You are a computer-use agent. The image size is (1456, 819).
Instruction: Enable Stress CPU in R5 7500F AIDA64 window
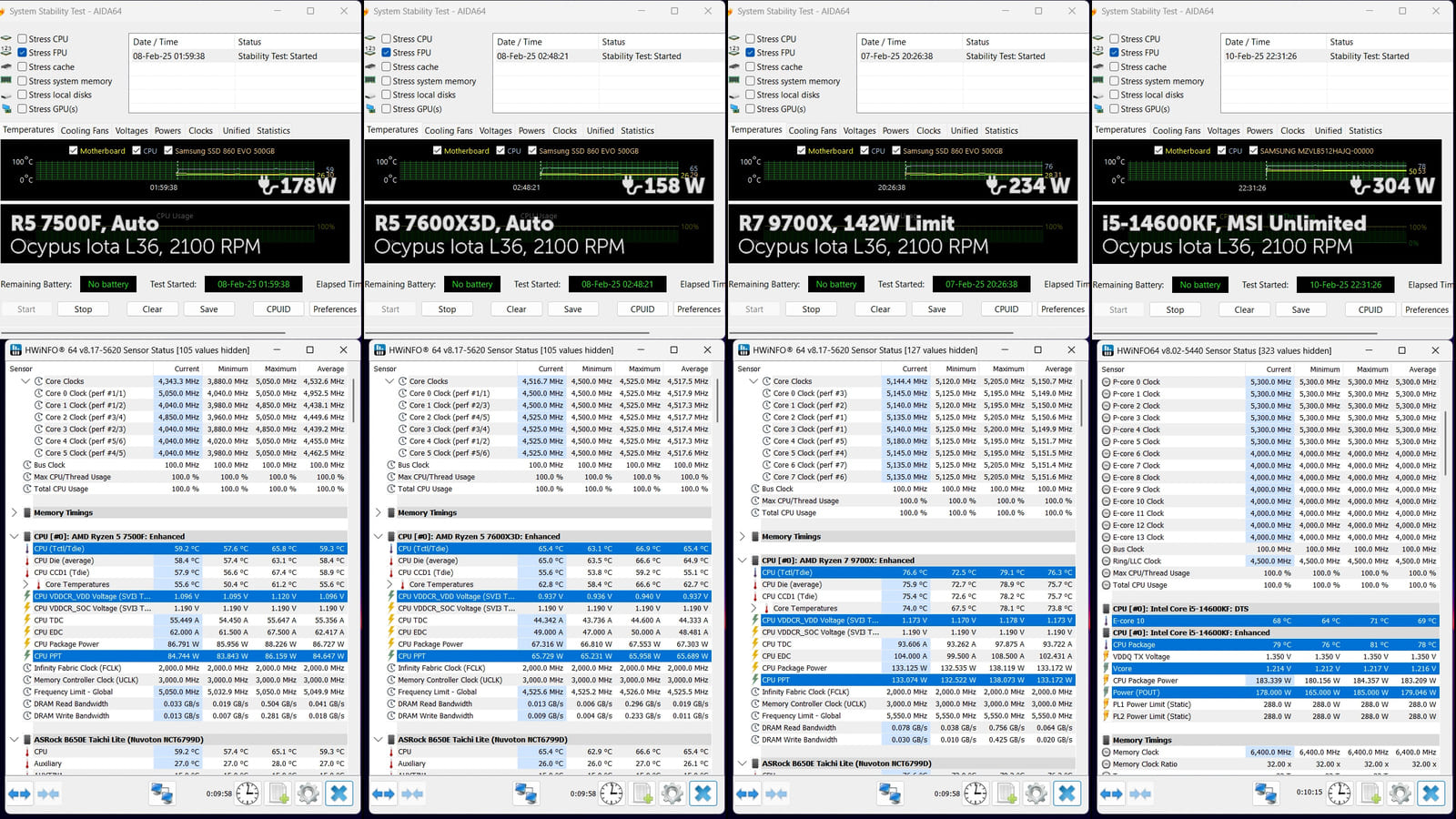(x=22, y=39)
